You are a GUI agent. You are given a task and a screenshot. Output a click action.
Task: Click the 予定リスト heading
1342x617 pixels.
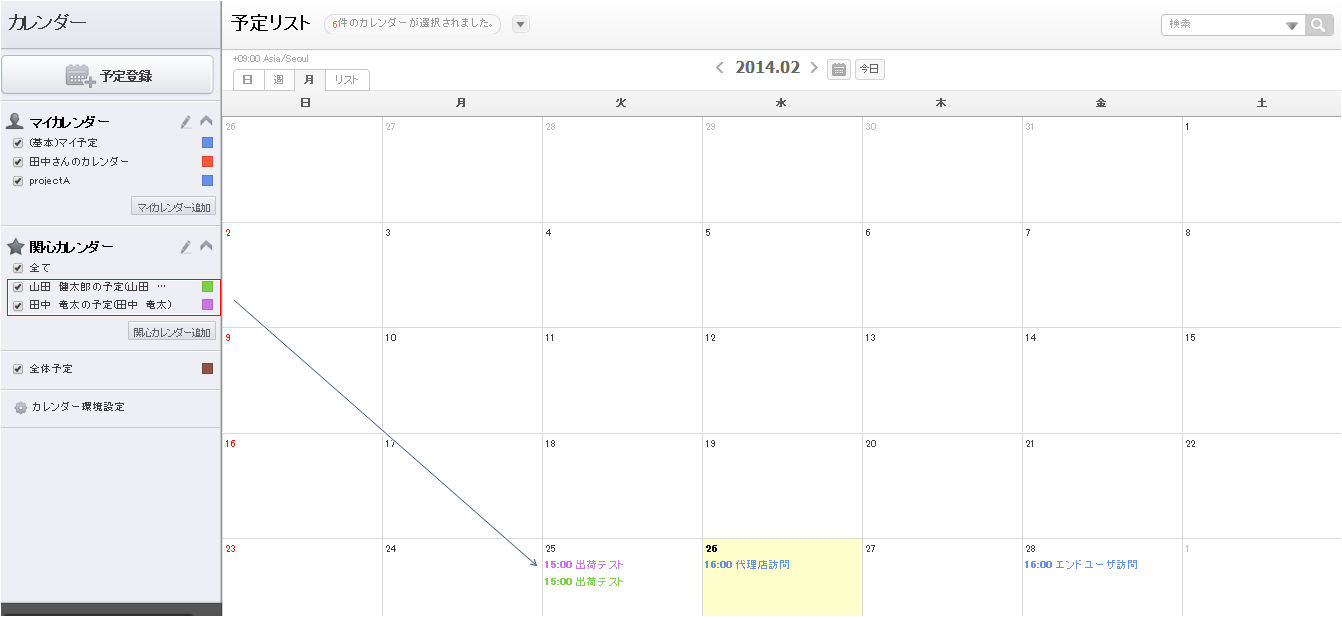(x=271, y=23)
